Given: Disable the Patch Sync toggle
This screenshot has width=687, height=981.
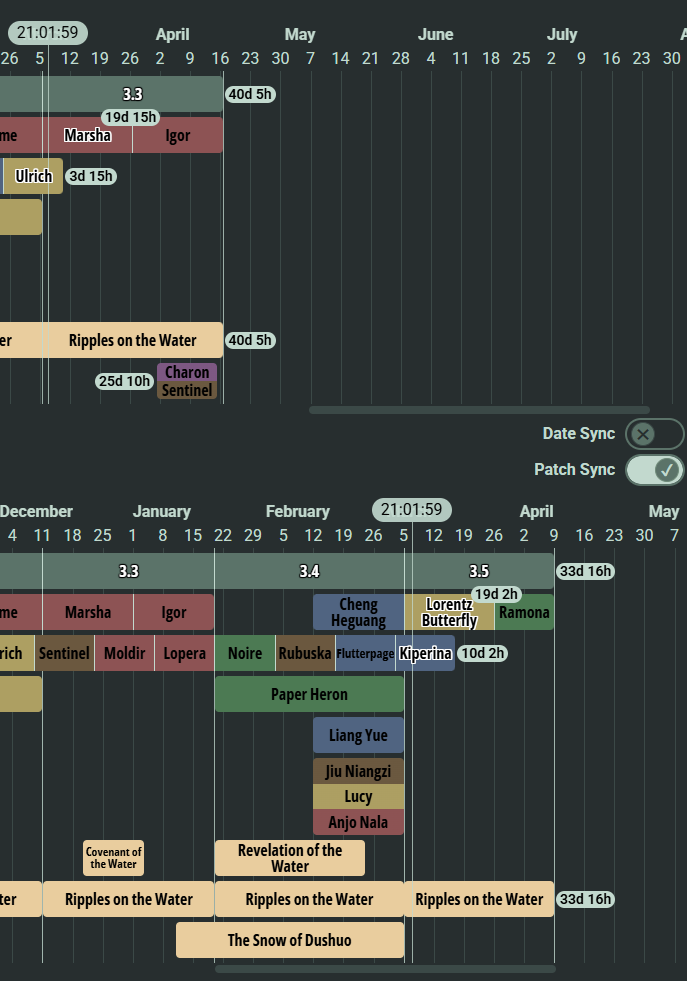Looking at the screenshot, I should (x=654, y=470).
